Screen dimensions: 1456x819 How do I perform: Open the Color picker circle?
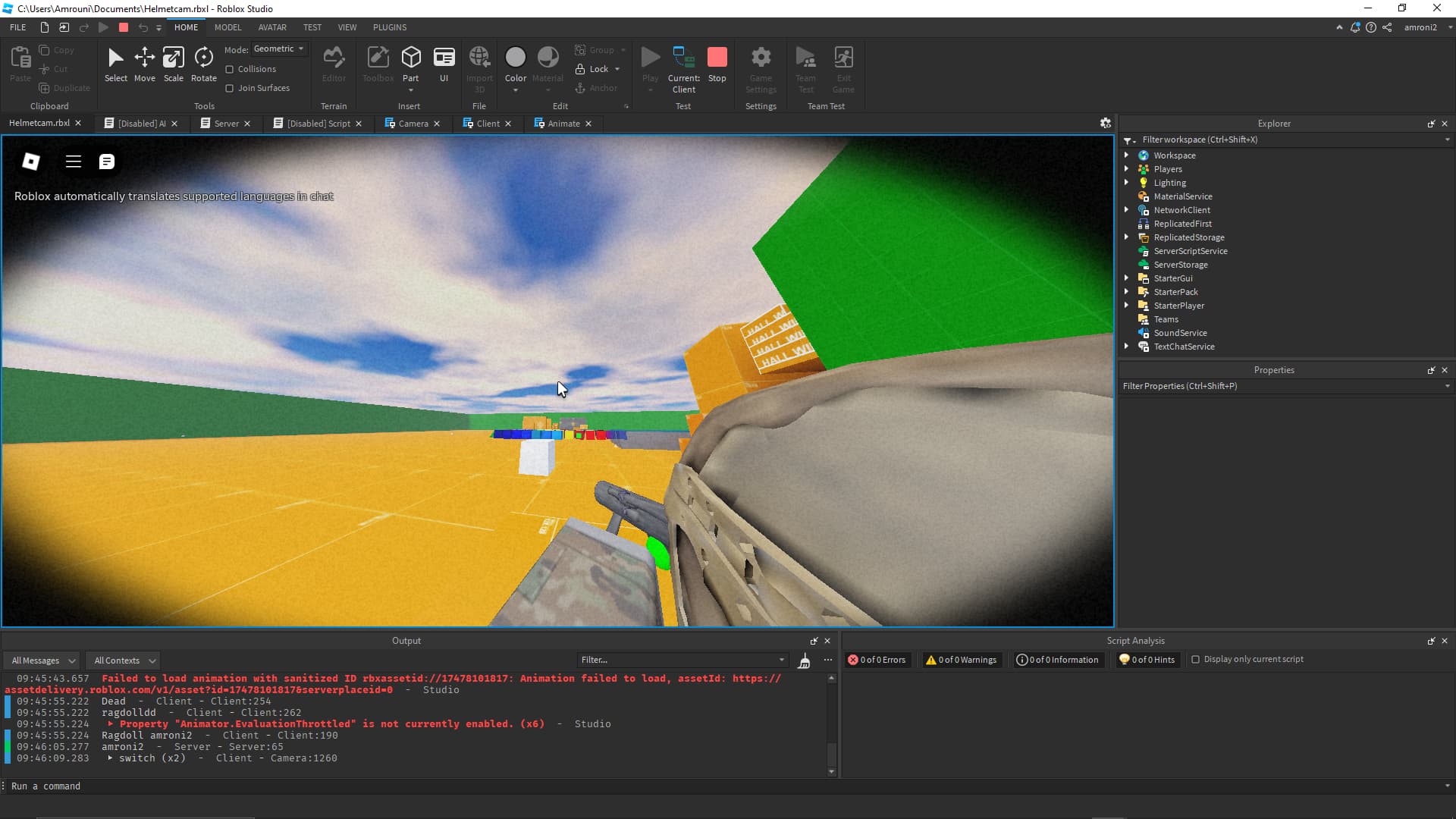515,58
